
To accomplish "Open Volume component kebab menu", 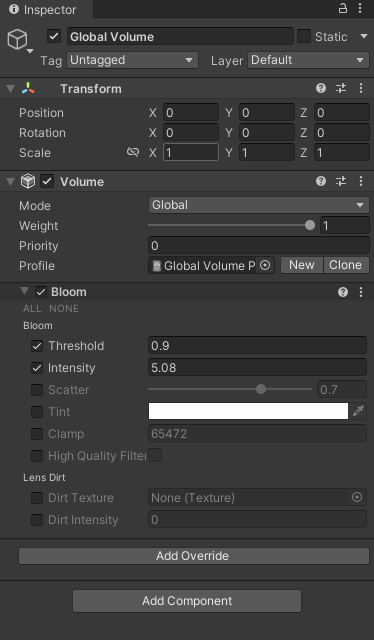I will pos(361,181).
